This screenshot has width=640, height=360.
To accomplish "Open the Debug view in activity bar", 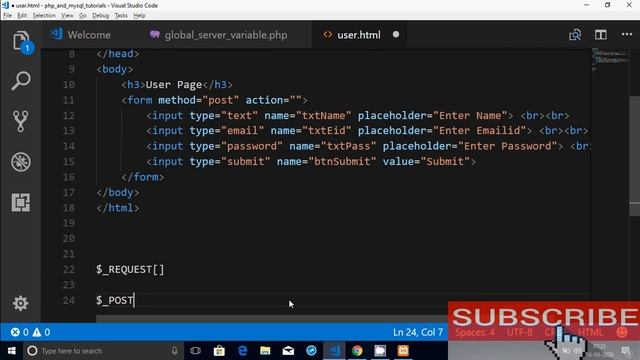I will (21, 162).
